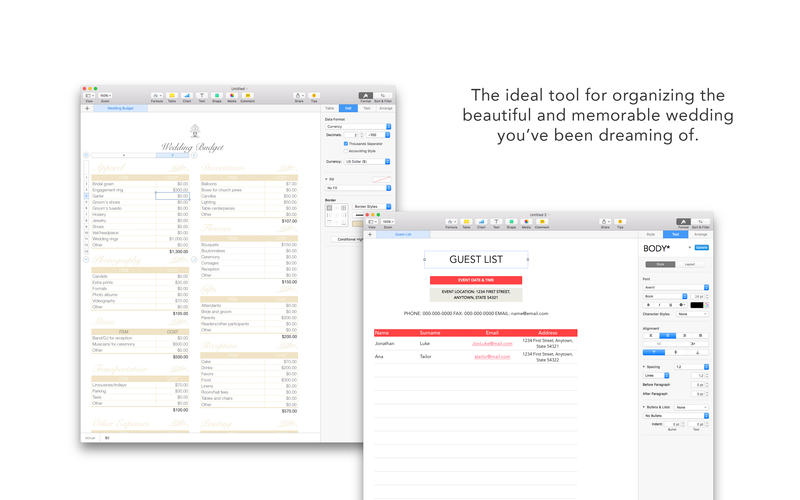
Task: Add a new sheet in Guest List window
Action: (370, 234)
